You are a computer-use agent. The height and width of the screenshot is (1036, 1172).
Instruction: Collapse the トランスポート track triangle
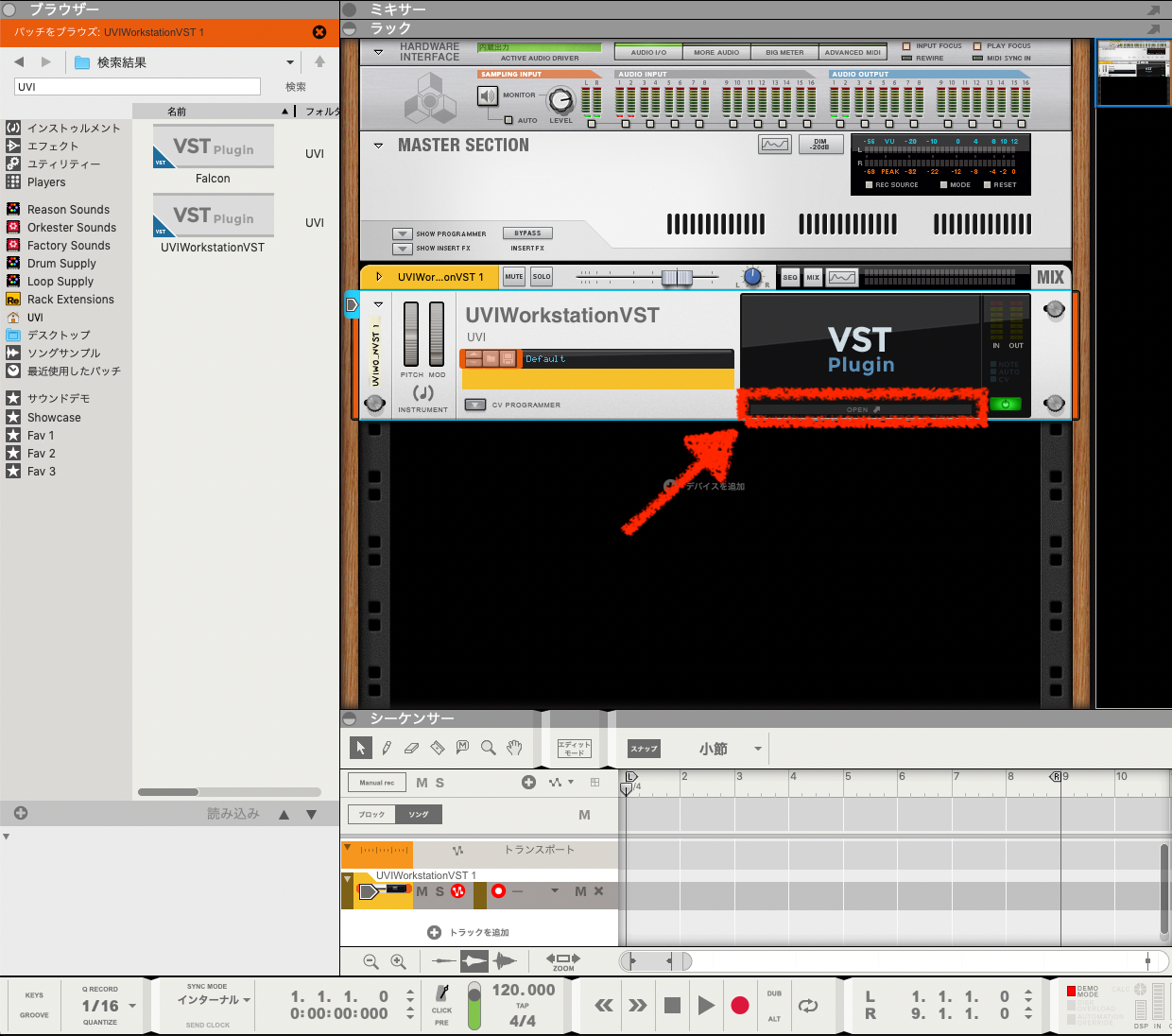coord(348,847)
